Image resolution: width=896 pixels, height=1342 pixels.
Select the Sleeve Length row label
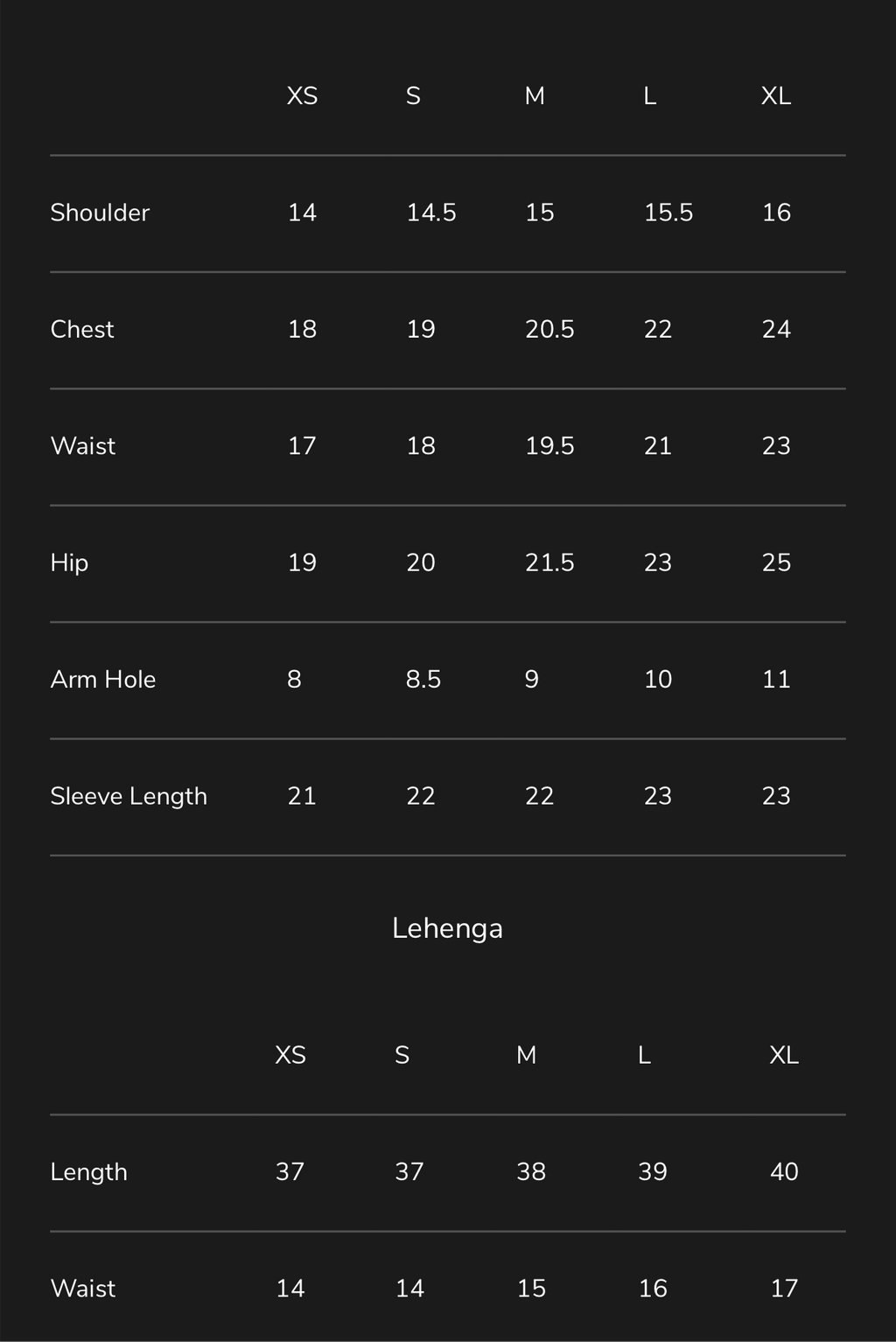point(129,796)
